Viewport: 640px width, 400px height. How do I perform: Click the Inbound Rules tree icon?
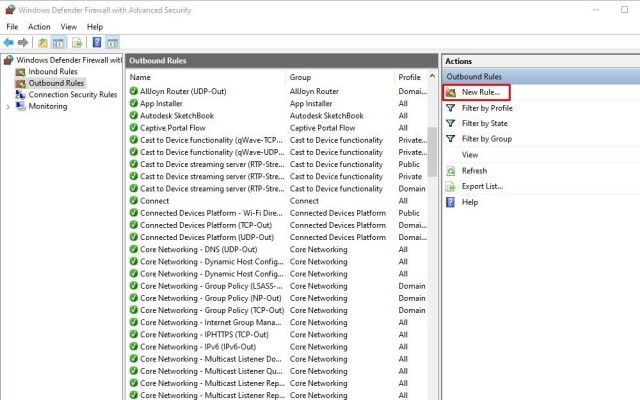point(20,72)
